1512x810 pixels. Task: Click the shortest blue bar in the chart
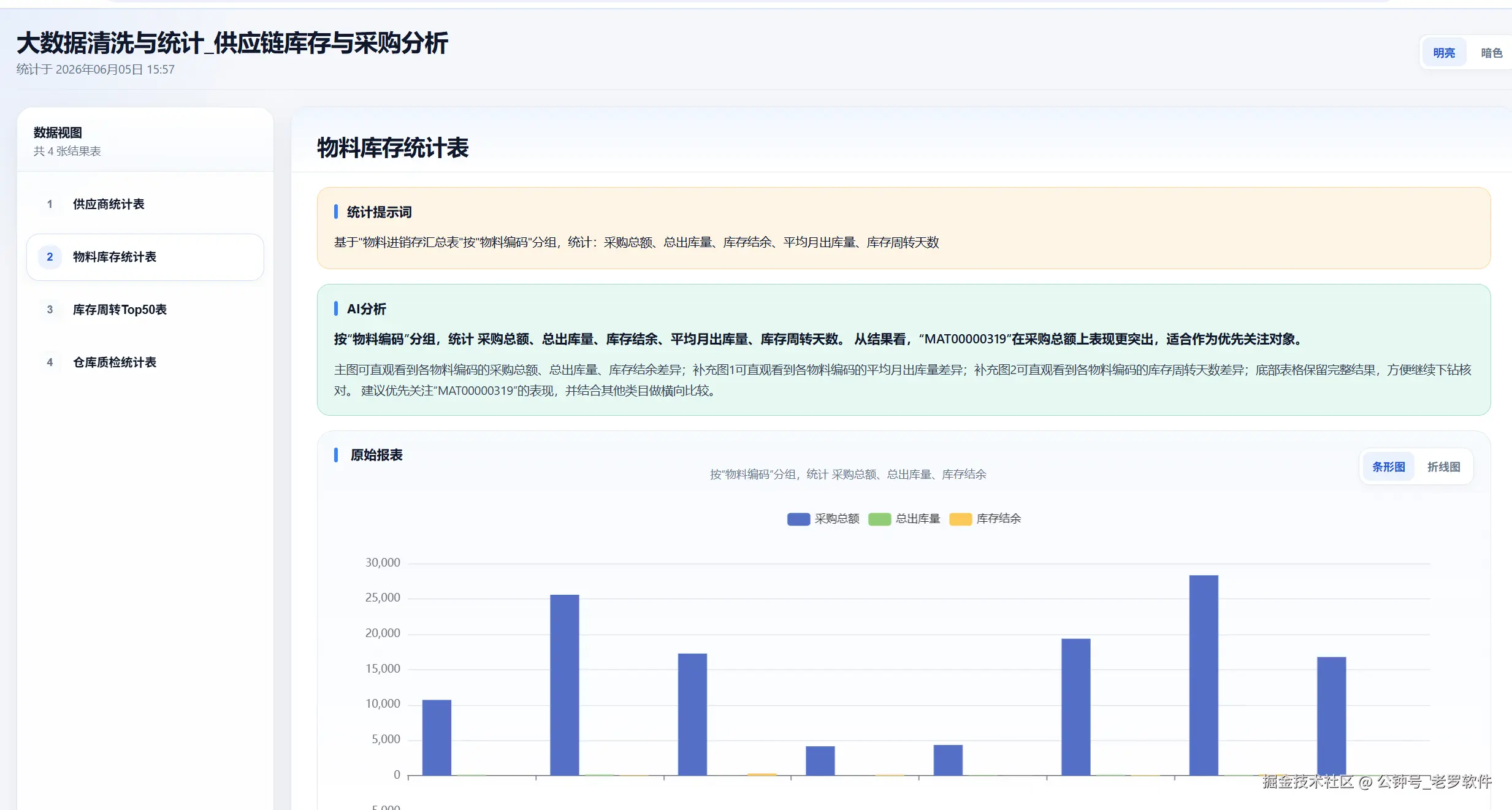coord(820,761)
